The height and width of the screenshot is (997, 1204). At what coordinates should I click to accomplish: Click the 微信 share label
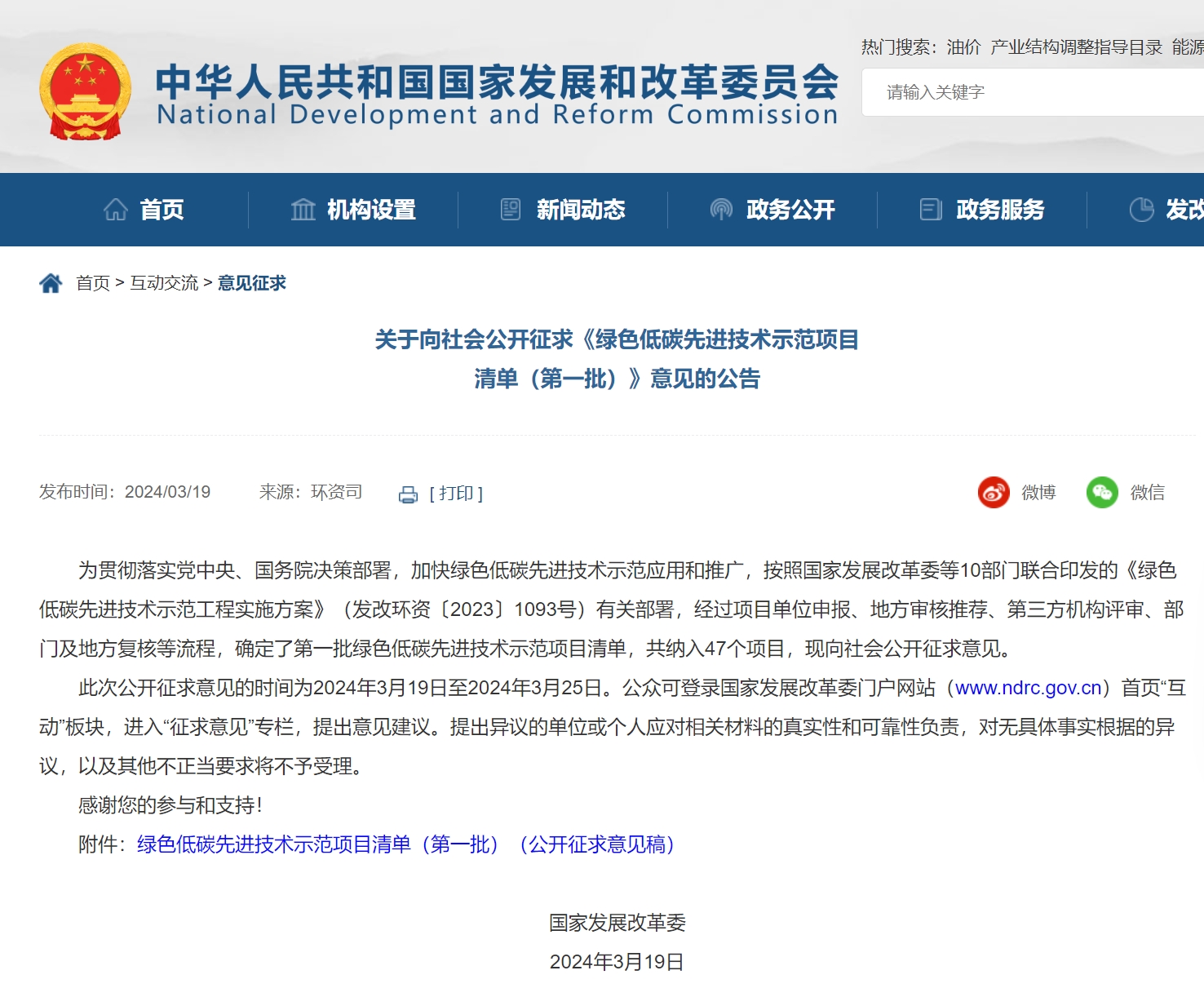[1147, 492]
